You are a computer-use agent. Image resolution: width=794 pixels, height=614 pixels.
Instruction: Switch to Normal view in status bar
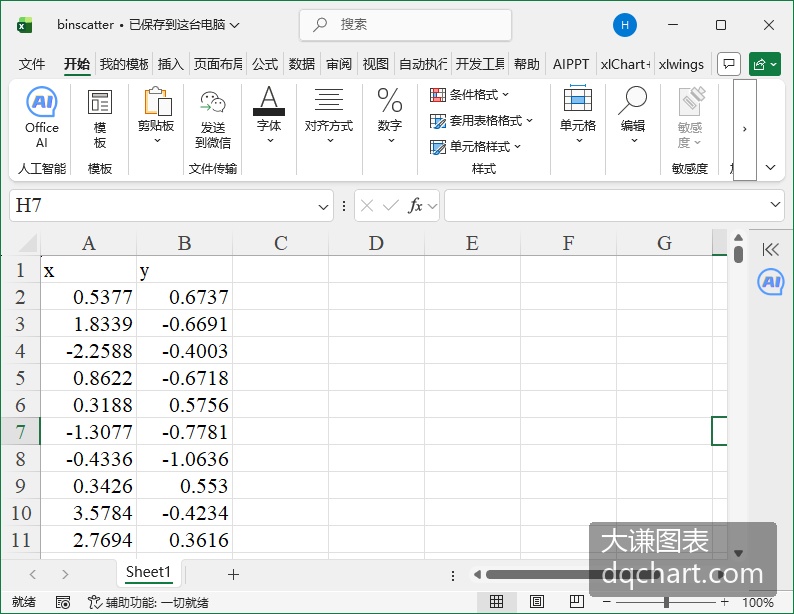[x=496, y=601]
